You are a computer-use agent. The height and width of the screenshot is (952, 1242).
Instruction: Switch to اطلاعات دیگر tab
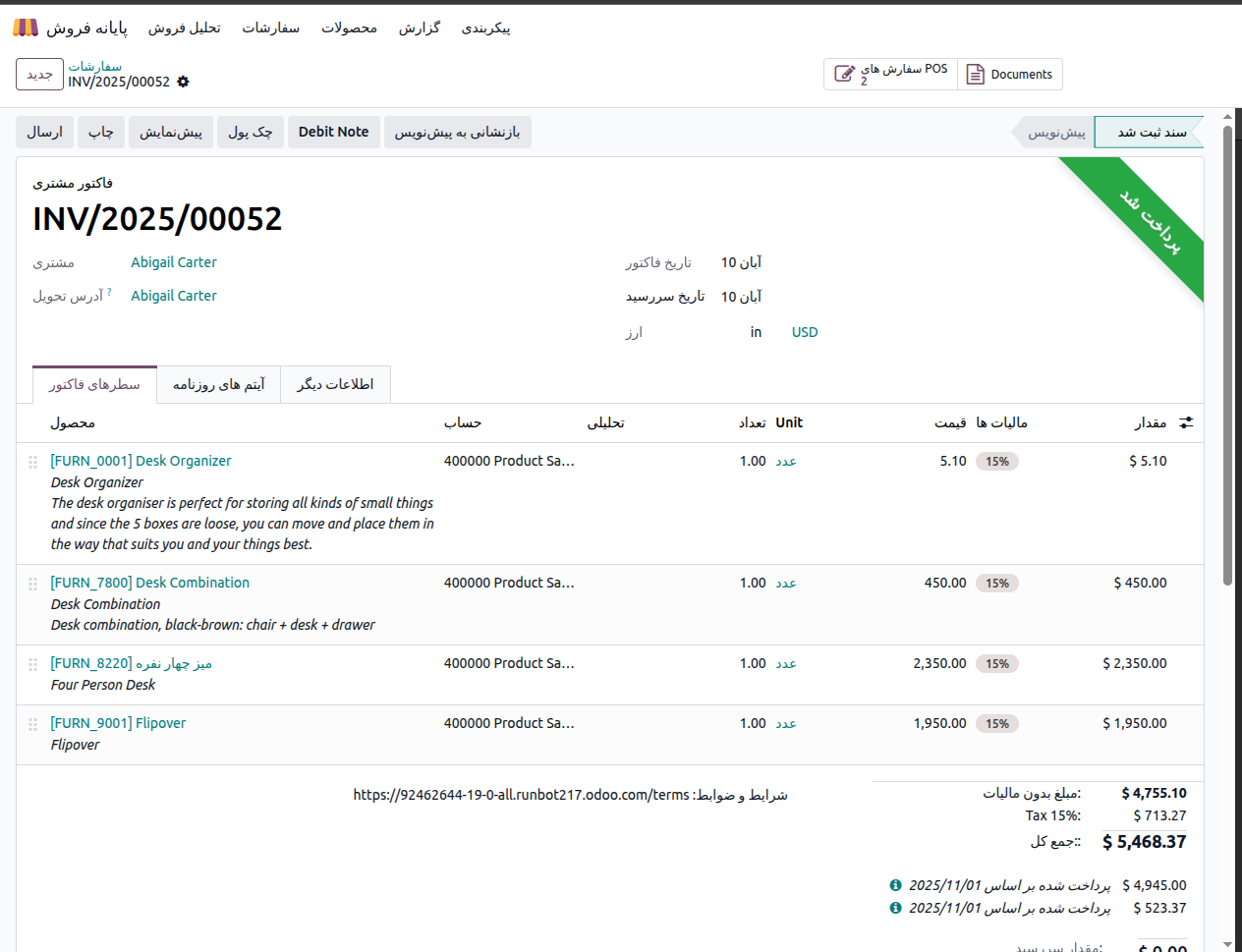click(335, 384)
